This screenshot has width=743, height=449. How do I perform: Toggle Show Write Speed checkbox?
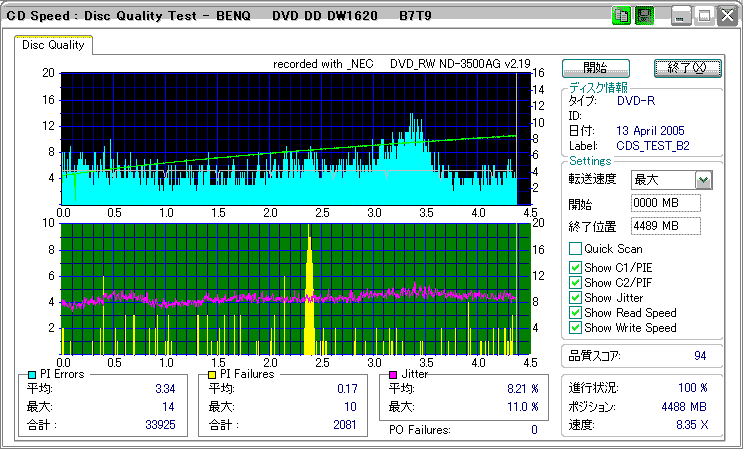pyautogui.click(x=575, y=327)
